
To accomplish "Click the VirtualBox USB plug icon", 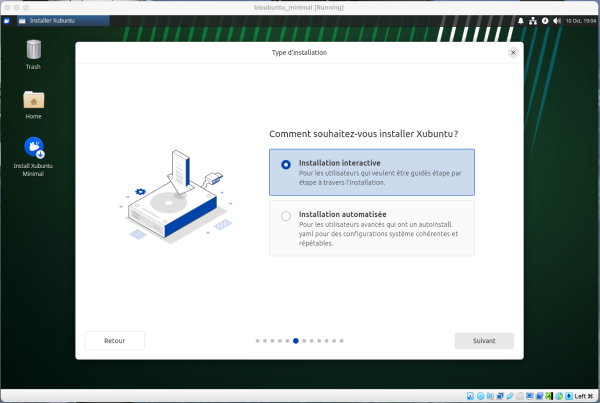I will tap(510, 396).
